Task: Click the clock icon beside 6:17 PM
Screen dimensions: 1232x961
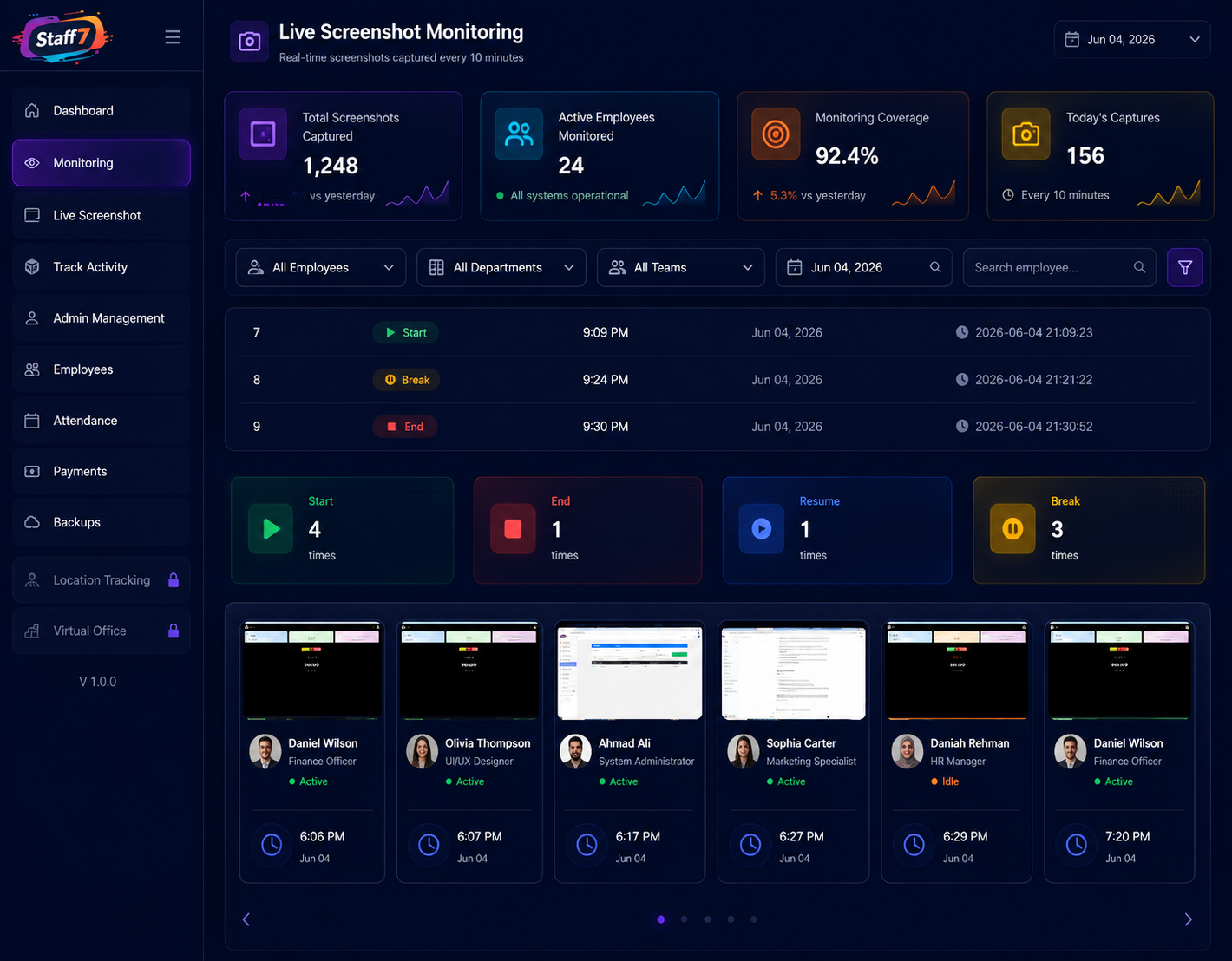Action: pyautogui.click(x=587, y=845)
